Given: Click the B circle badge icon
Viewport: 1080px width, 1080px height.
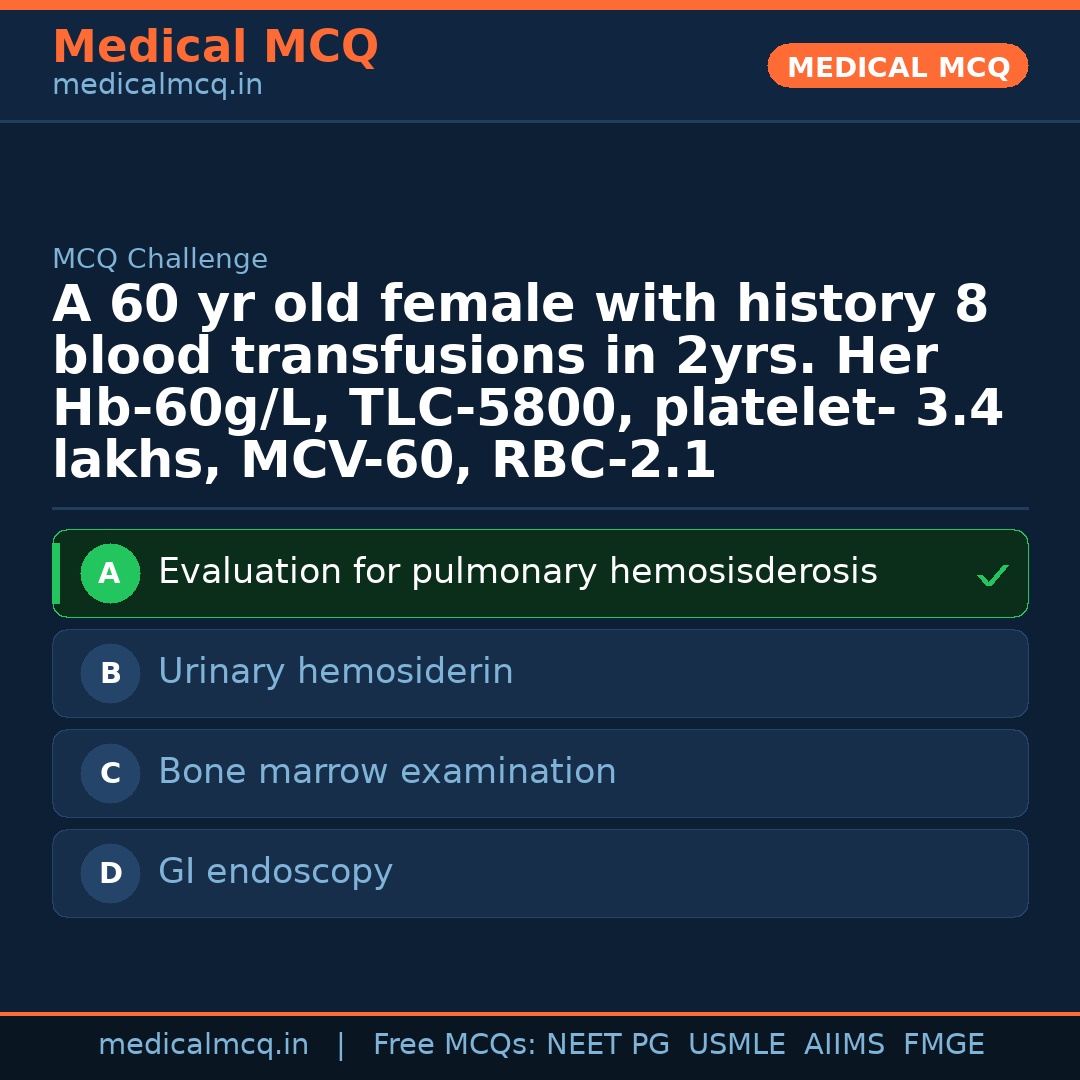Looking at the screenshot, I should pos(110,673).
